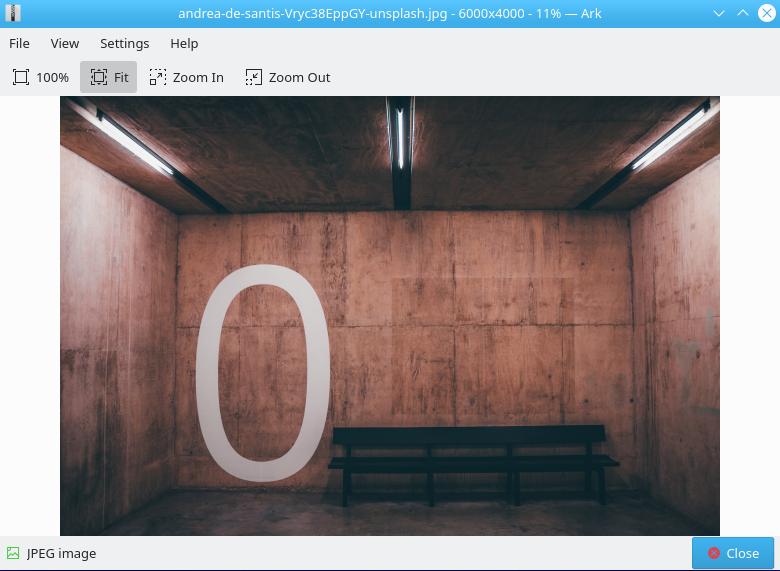This screenshot has height=571, width=780.
Task: Expand the Settings menu
Action: 124,43
